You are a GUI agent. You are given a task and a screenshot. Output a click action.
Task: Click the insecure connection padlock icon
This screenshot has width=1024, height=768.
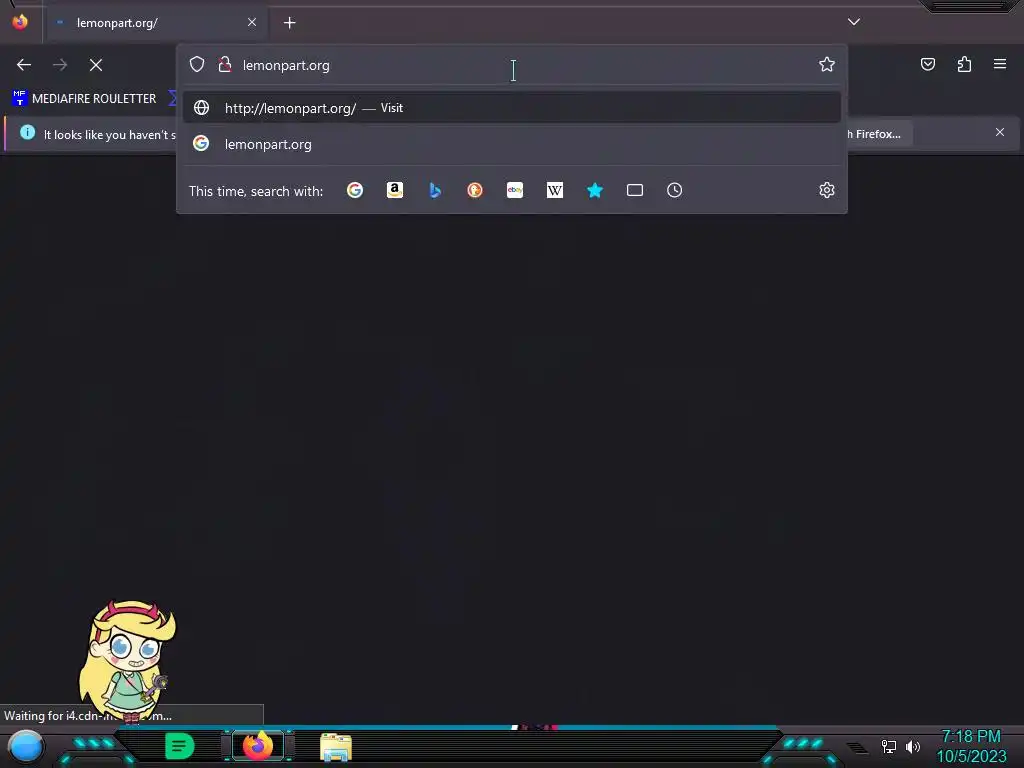[x=225, y=65]
